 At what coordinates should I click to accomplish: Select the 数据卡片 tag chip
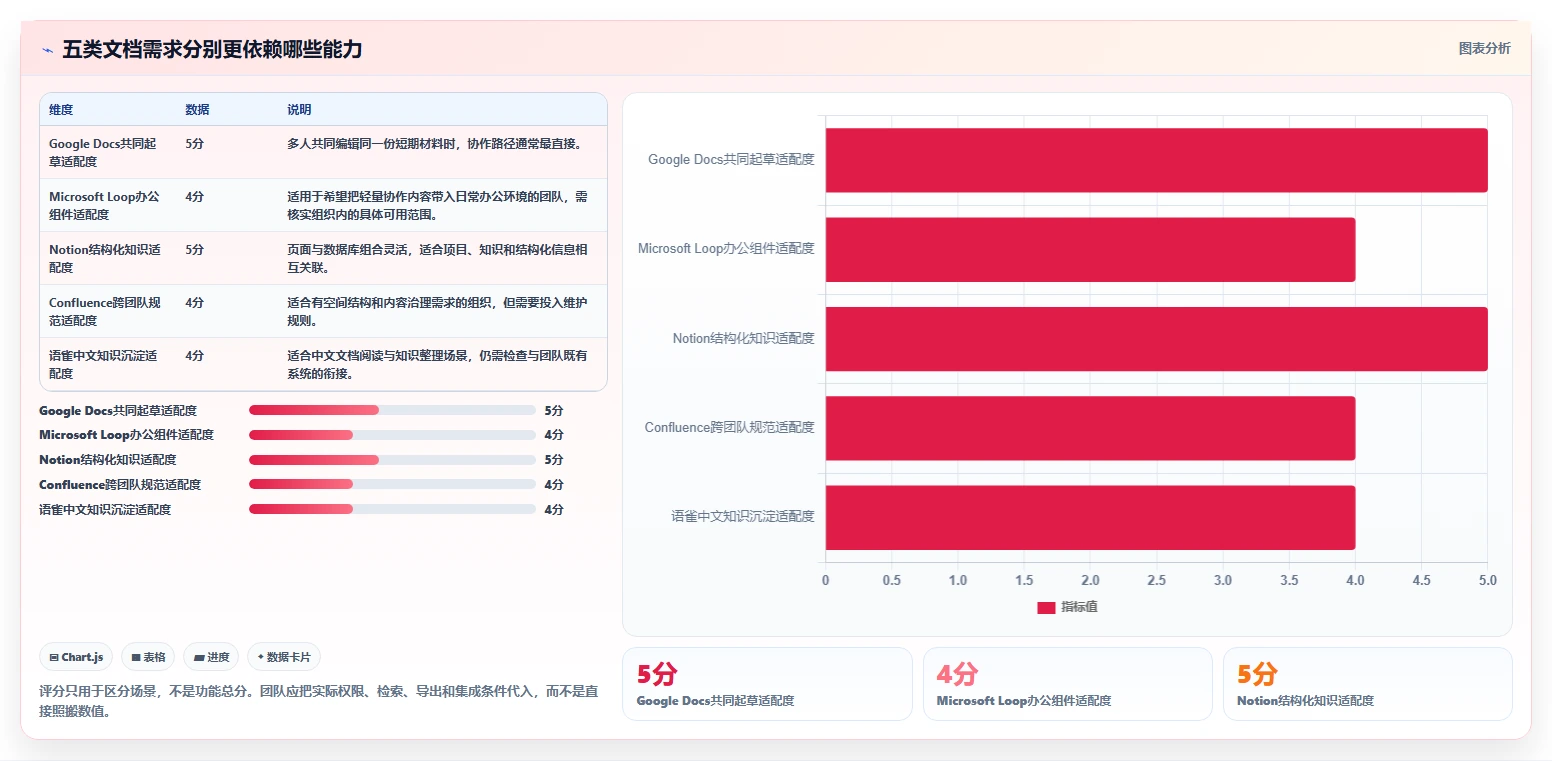(284, 657)
